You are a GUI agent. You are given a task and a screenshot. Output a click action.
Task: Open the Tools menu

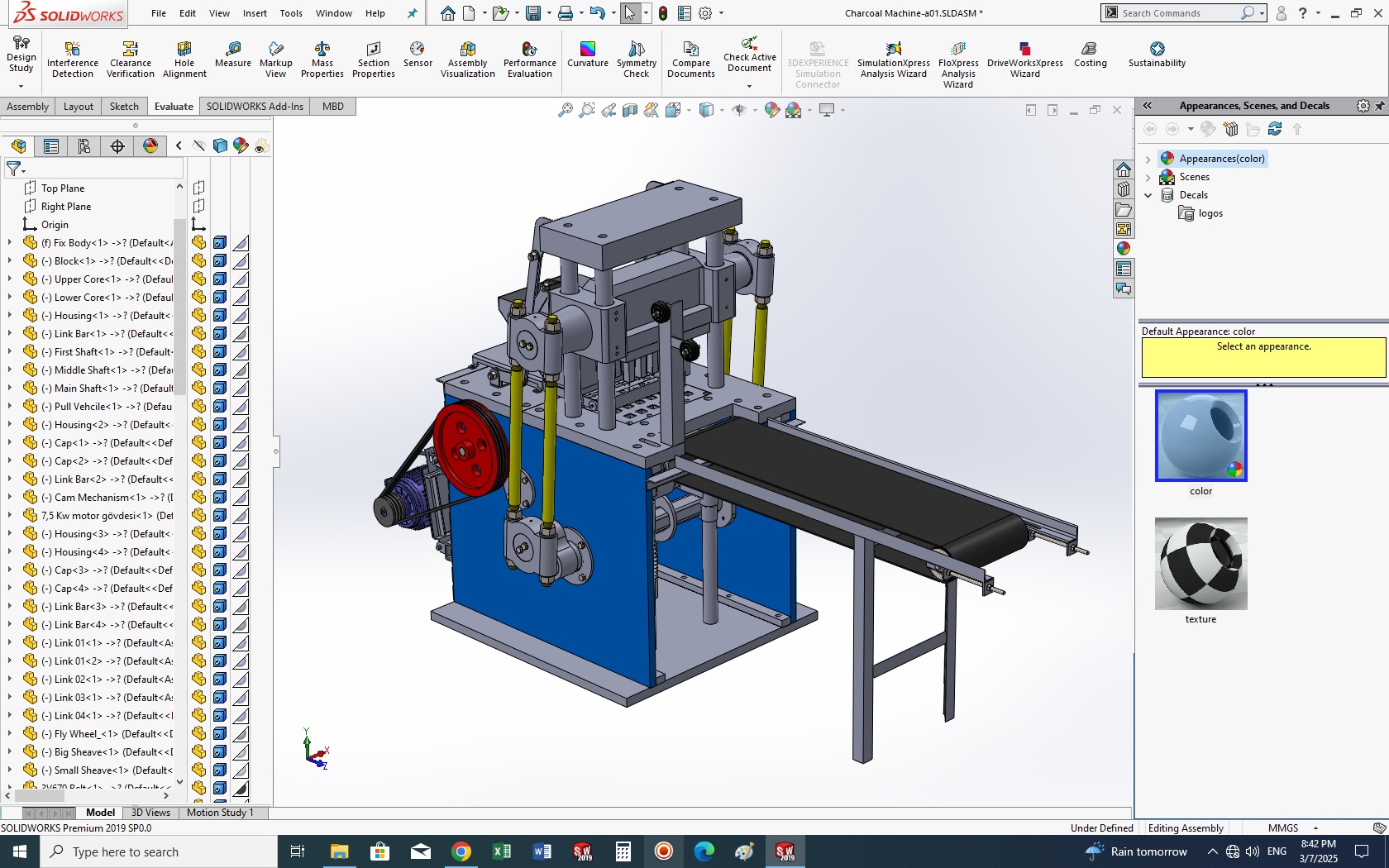coord(291,13)
